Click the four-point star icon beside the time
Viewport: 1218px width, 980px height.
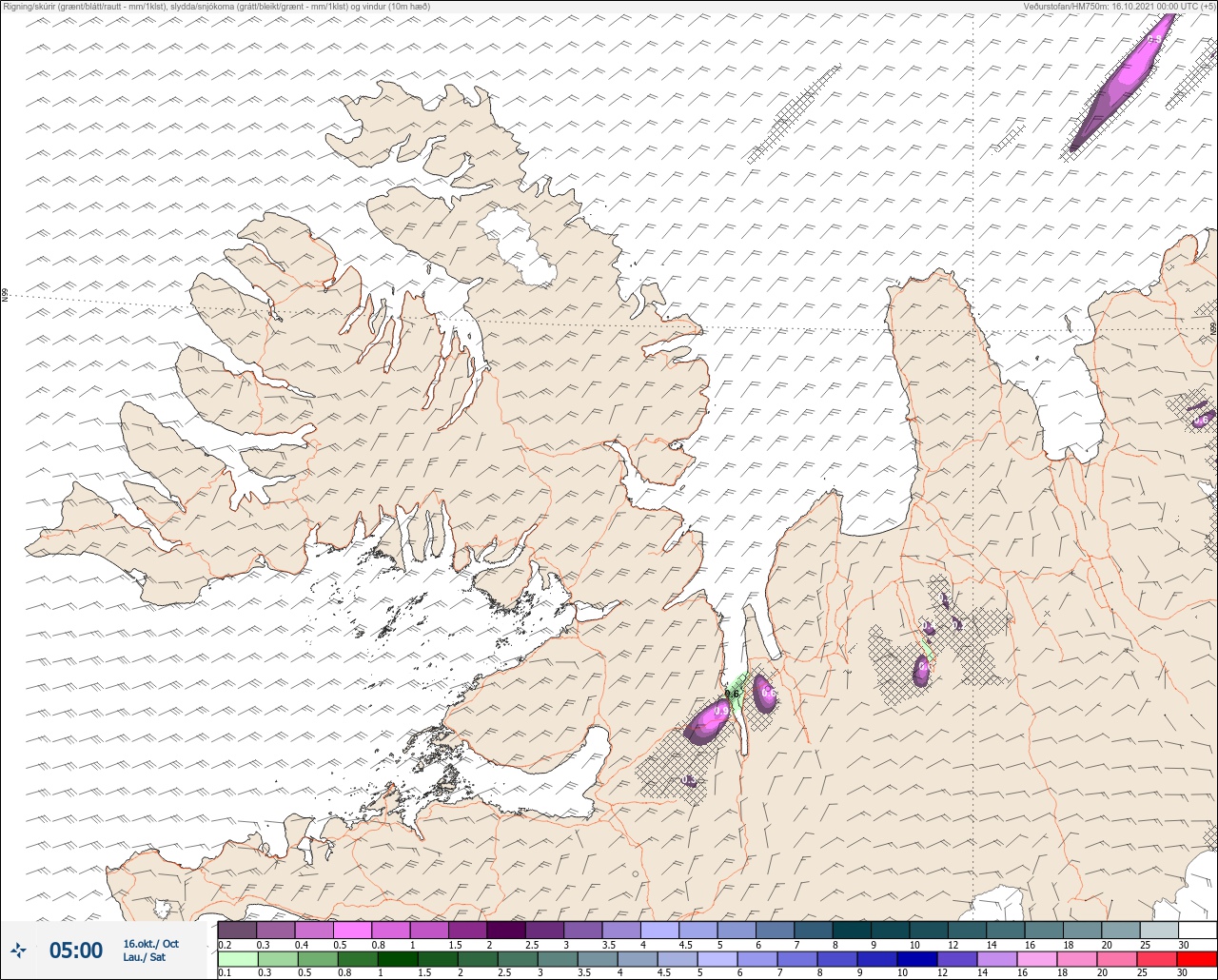pos(18,950)
